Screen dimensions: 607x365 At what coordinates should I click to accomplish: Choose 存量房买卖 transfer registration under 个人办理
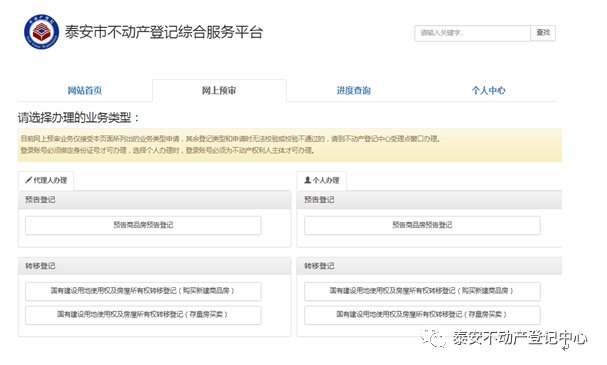[x=422, y=315]
